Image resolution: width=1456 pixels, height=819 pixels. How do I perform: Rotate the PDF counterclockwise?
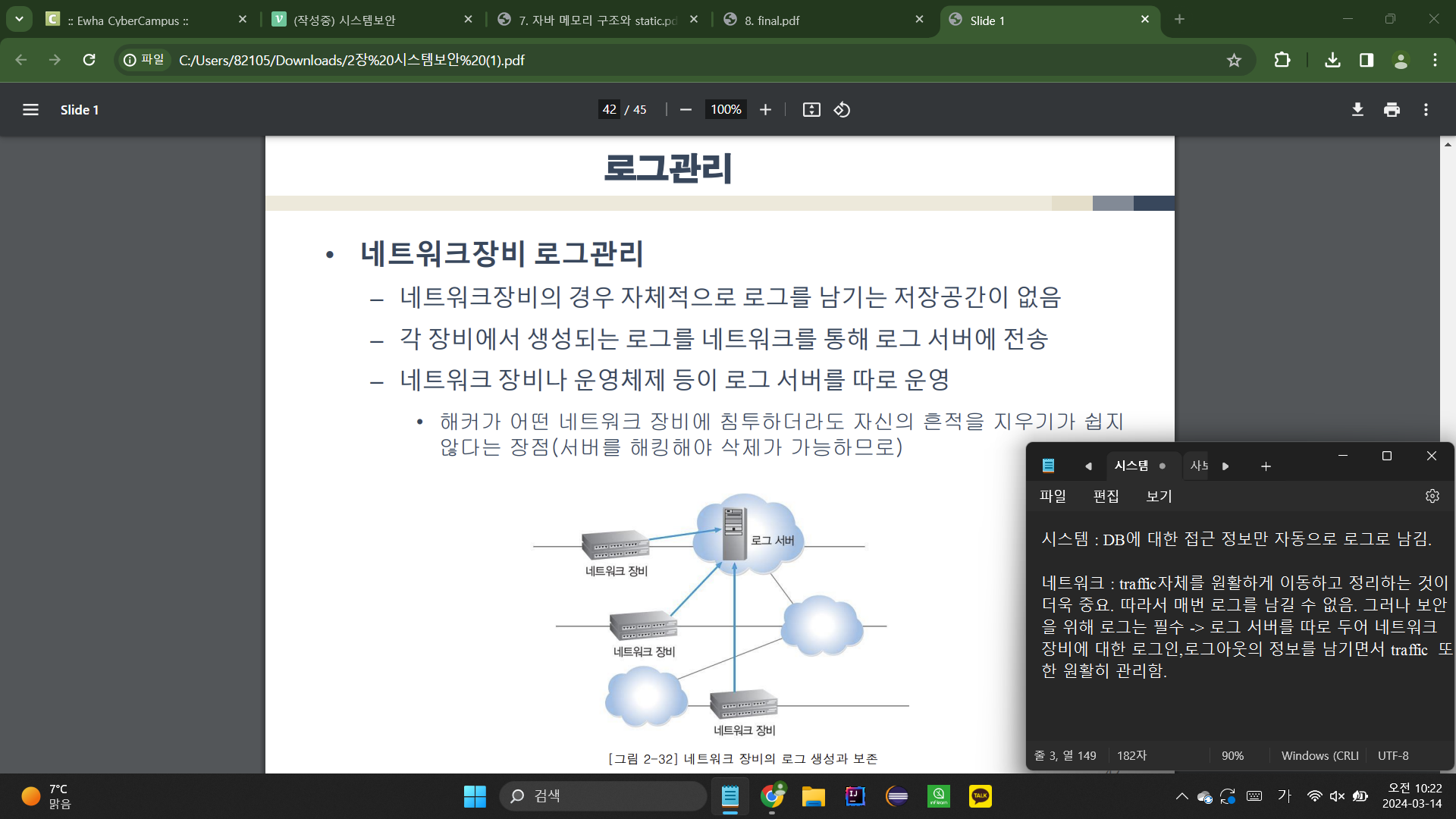842,110
